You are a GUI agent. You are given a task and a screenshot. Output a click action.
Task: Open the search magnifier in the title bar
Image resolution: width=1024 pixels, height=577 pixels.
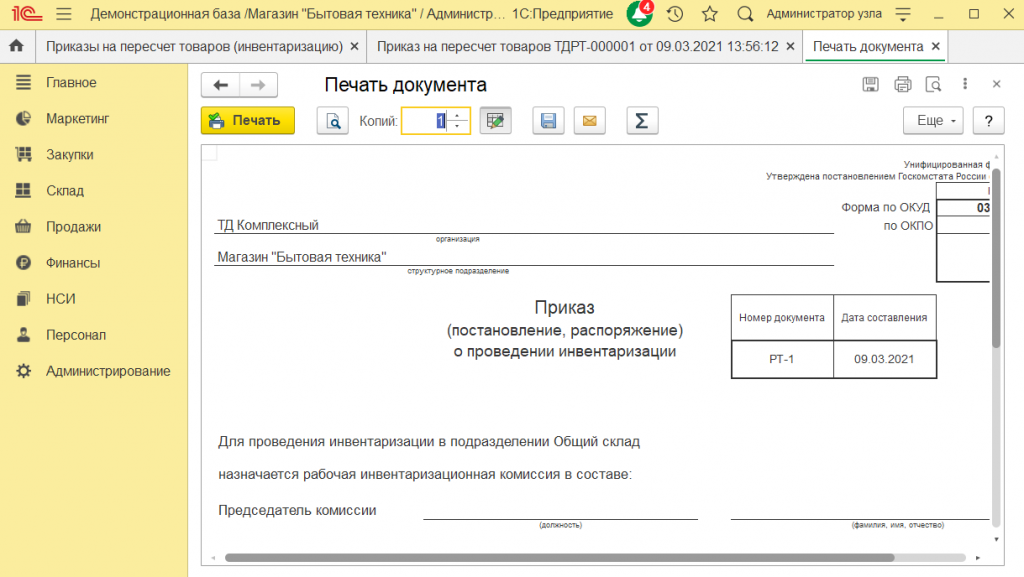coord(744,14)
